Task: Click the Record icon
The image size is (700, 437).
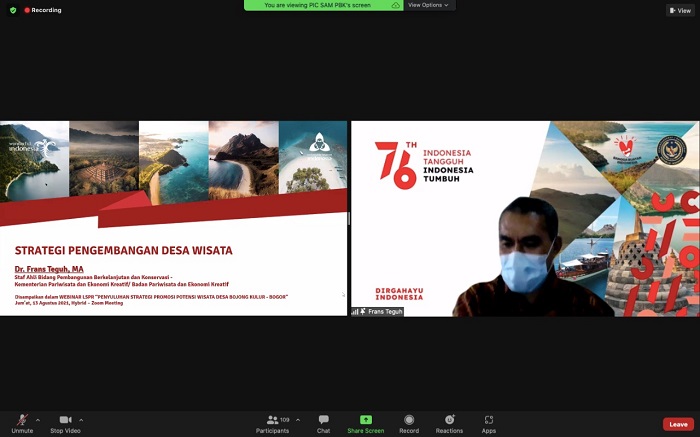Action: pyautogui.click(x=408, y=422)
